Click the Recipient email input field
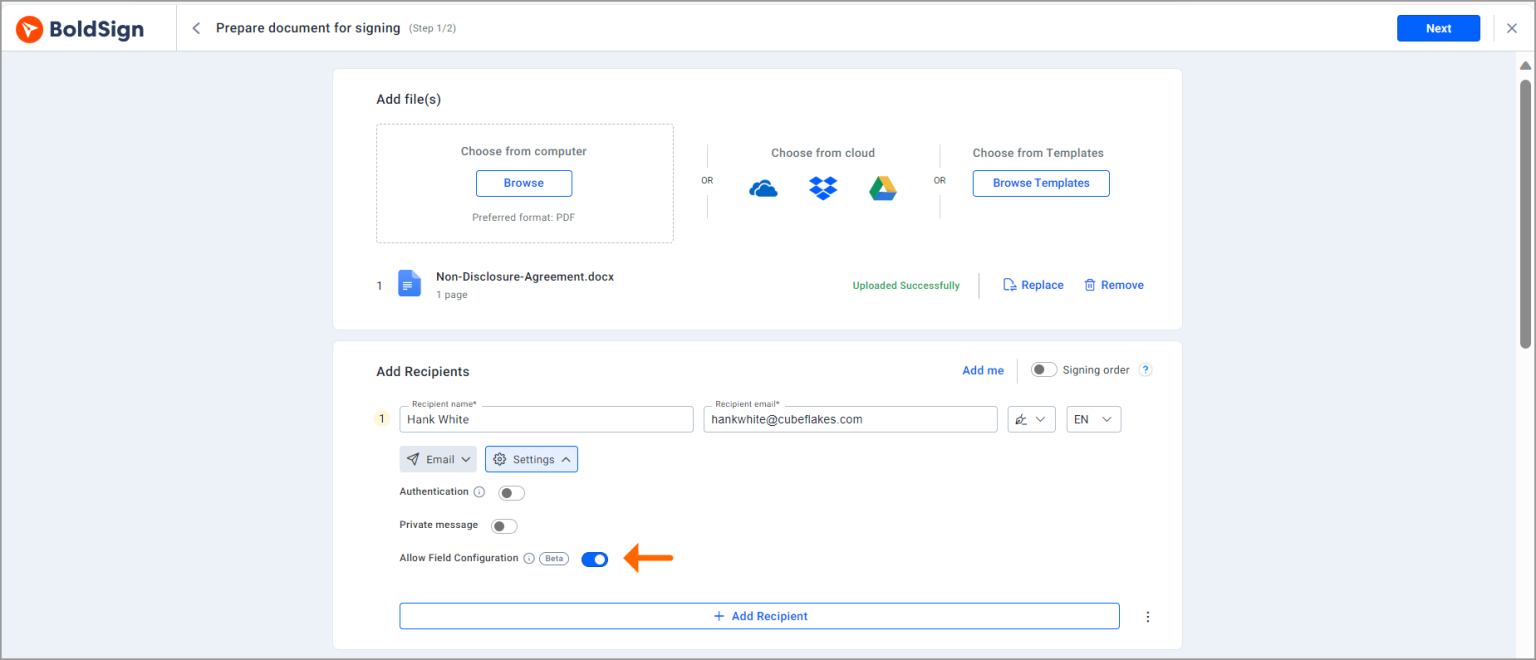 (x=850, y=420)
